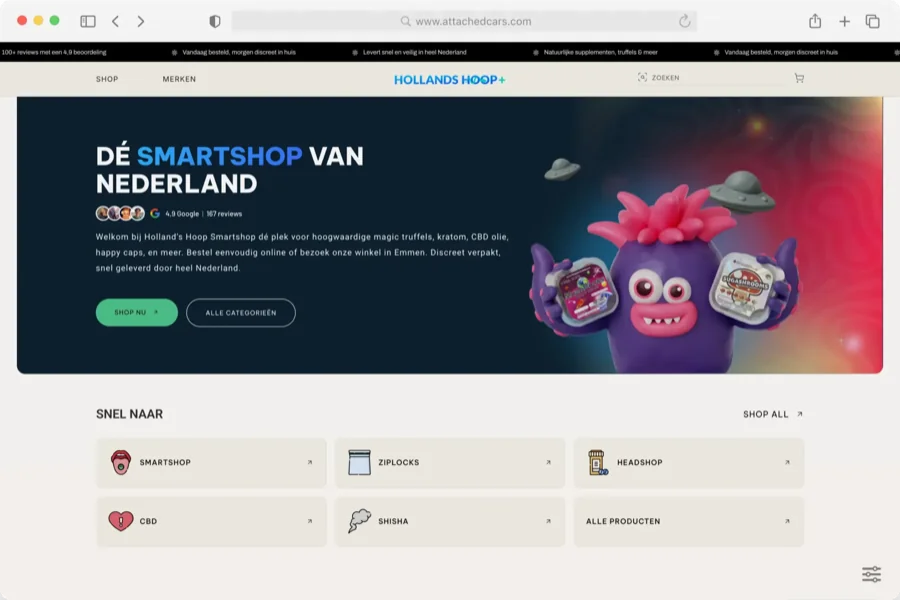
Task: Open the HEADSHOP category card
Action: click(x=689, y=463)
